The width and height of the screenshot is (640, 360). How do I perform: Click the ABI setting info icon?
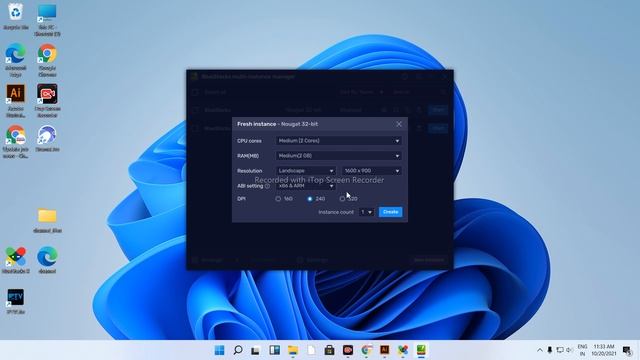[x=267, y=186]
